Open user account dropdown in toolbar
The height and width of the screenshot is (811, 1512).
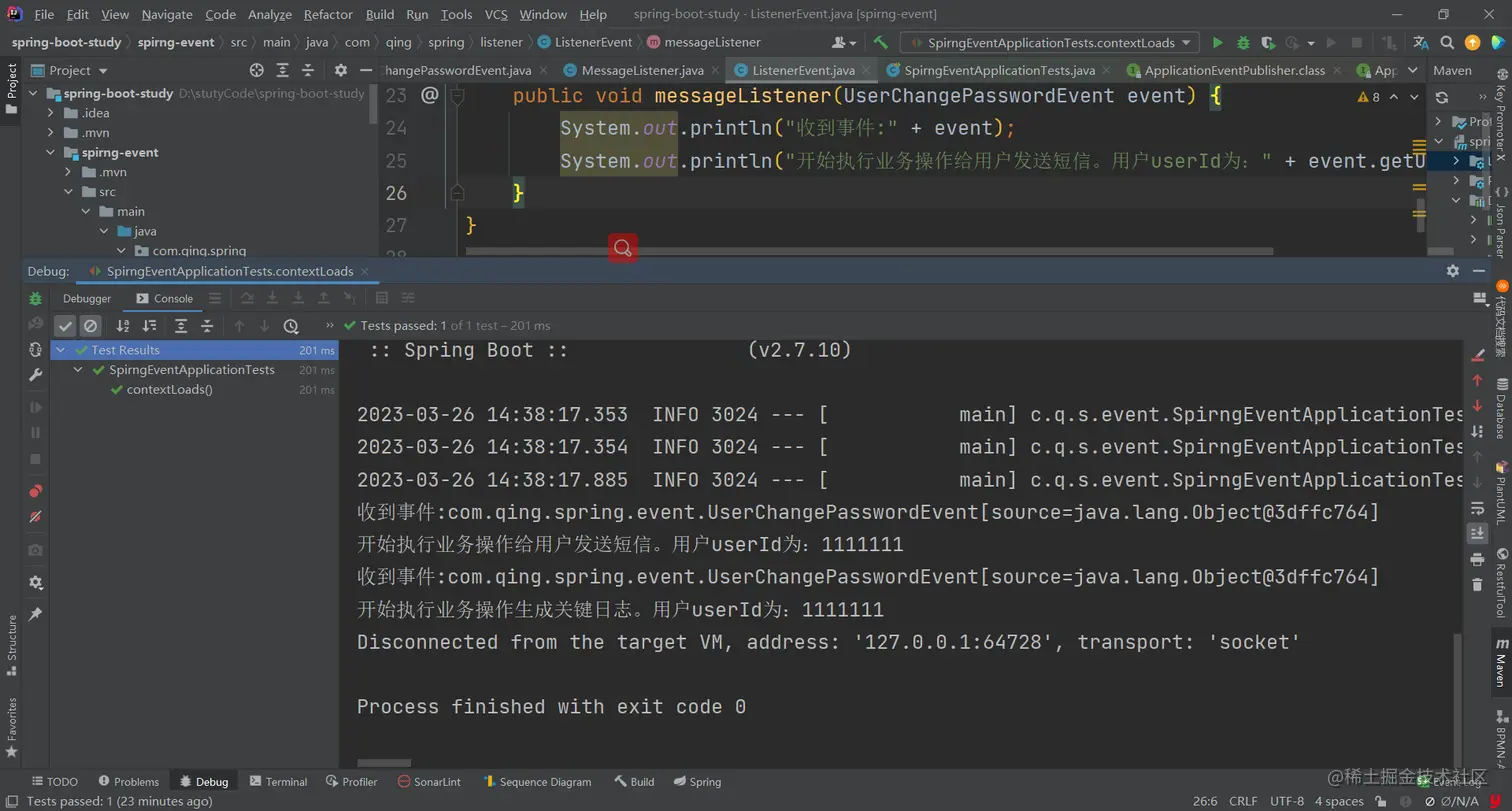(x=844, y=43)
